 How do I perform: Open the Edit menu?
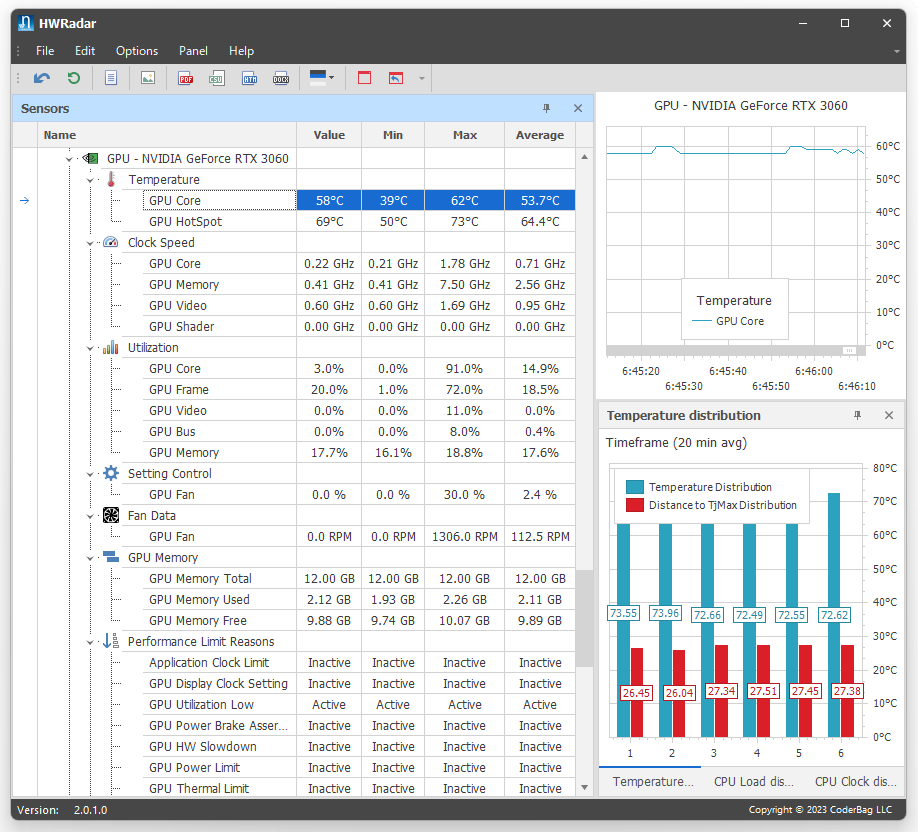[x=85, y=51]
